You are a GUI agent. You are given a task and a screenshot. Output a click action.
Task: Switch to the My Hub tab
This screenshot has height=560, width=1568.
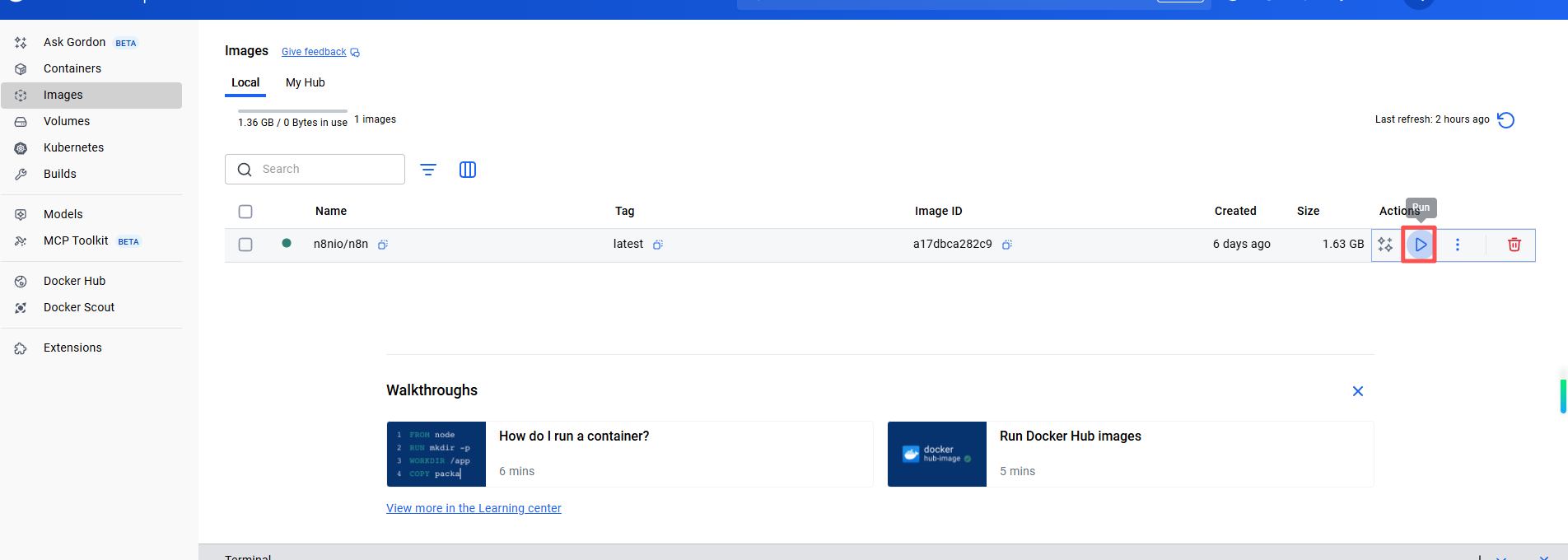306,82
